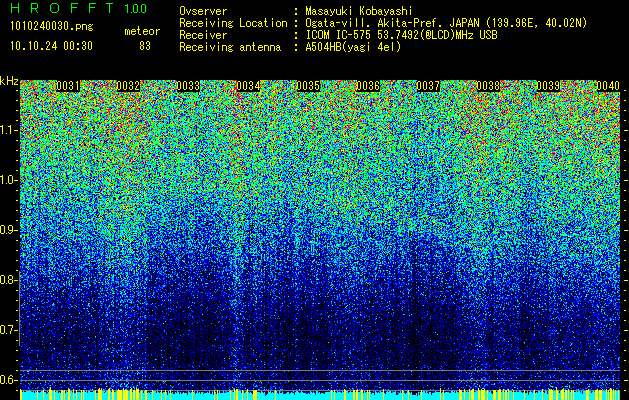The height and width of the screenshot is (400, 629).
Task: Click the HROFFT 1.0.0 title text
Action: 79,8
